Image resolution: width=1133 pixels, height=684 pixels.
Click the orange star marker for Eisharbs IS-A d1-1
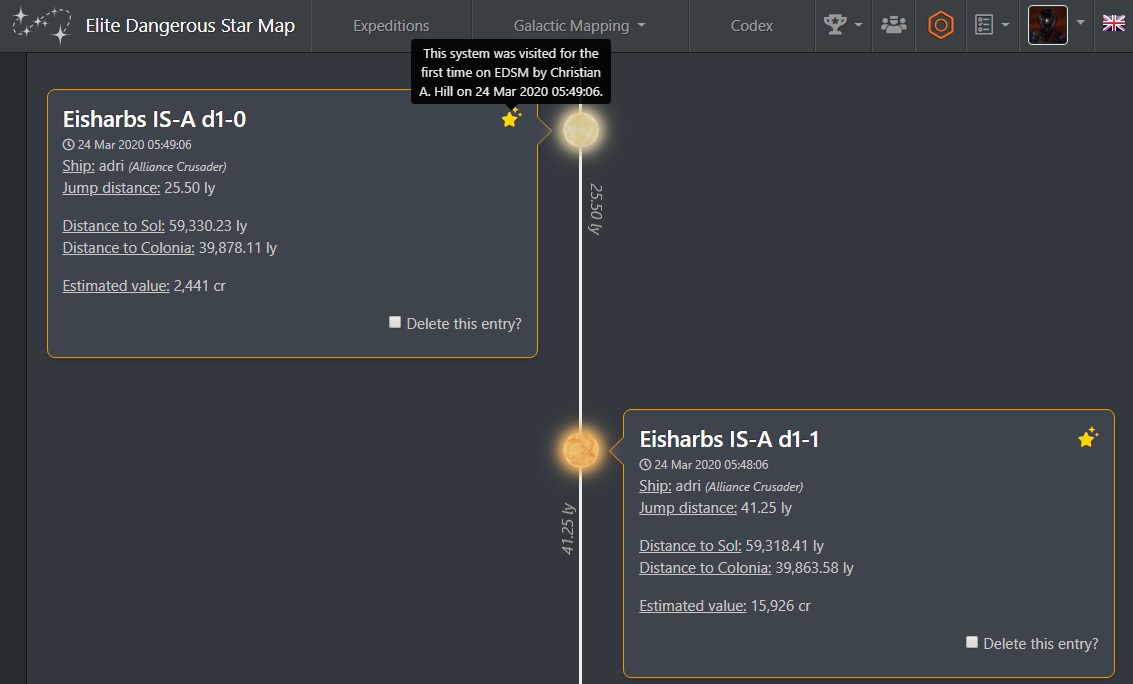tap(581, 450)
